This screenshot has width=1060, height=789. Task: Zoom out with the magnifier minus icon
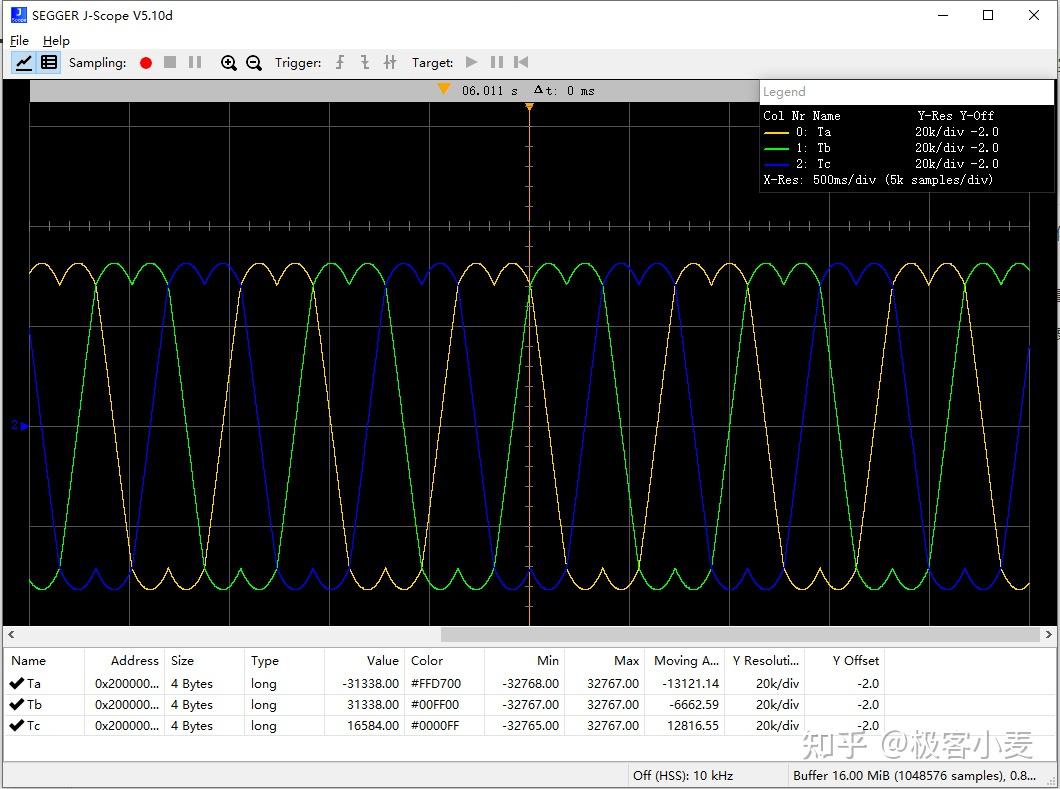point(254,62)
